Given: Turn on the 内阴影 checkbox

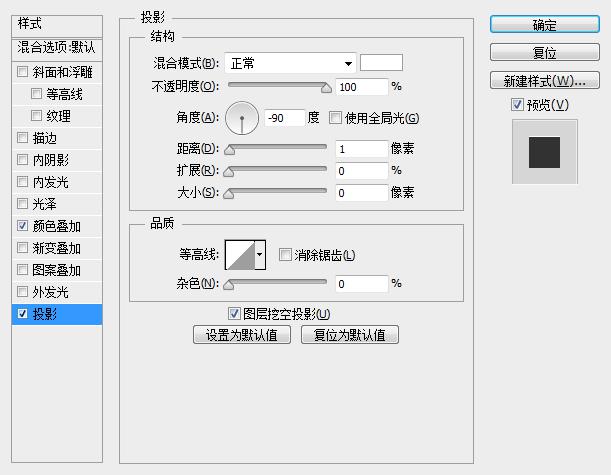Looking at the screenshot, I should (23, 159).
